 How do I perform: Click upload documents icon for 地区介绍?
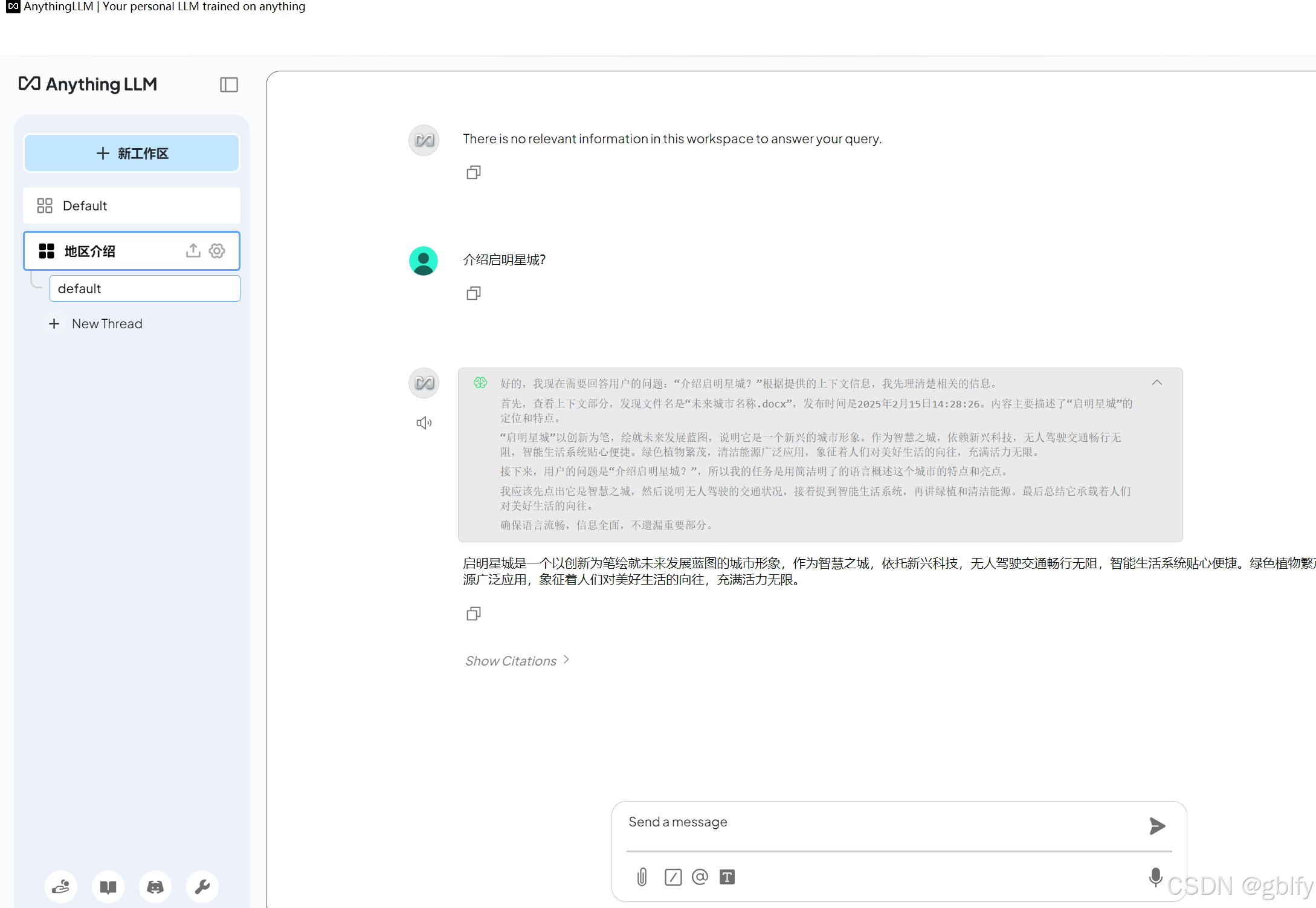pos(193,250)
